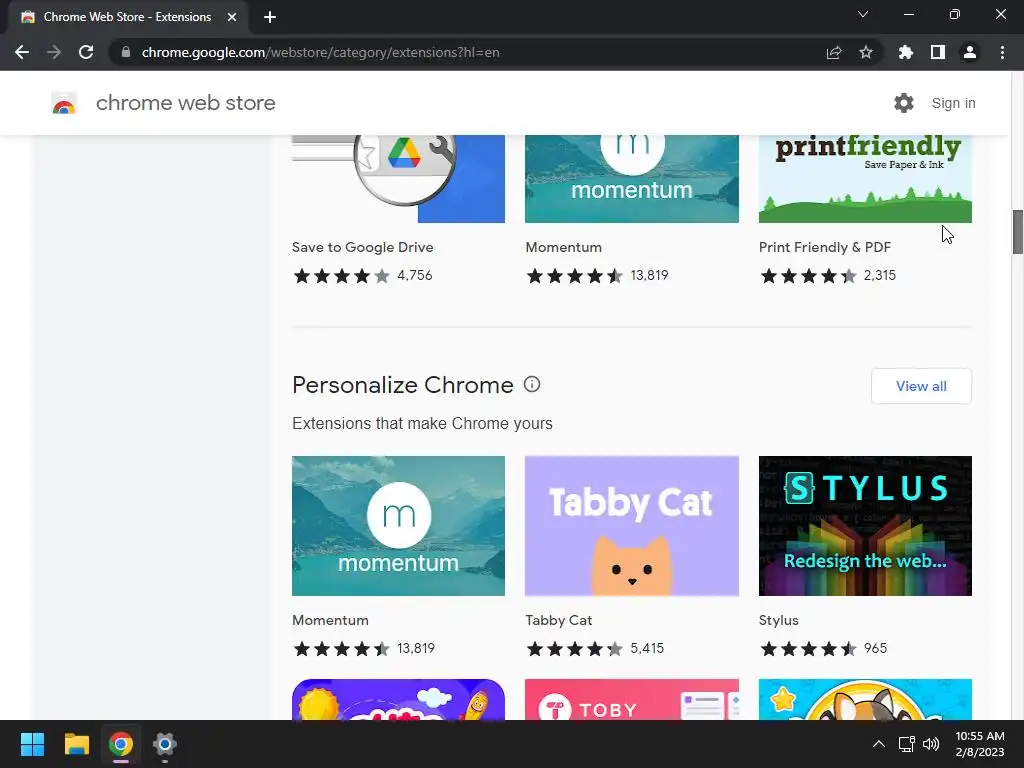Click the Personalize Chrome section heading
The width and height of the screenshot is (1024, 768).
403,385
